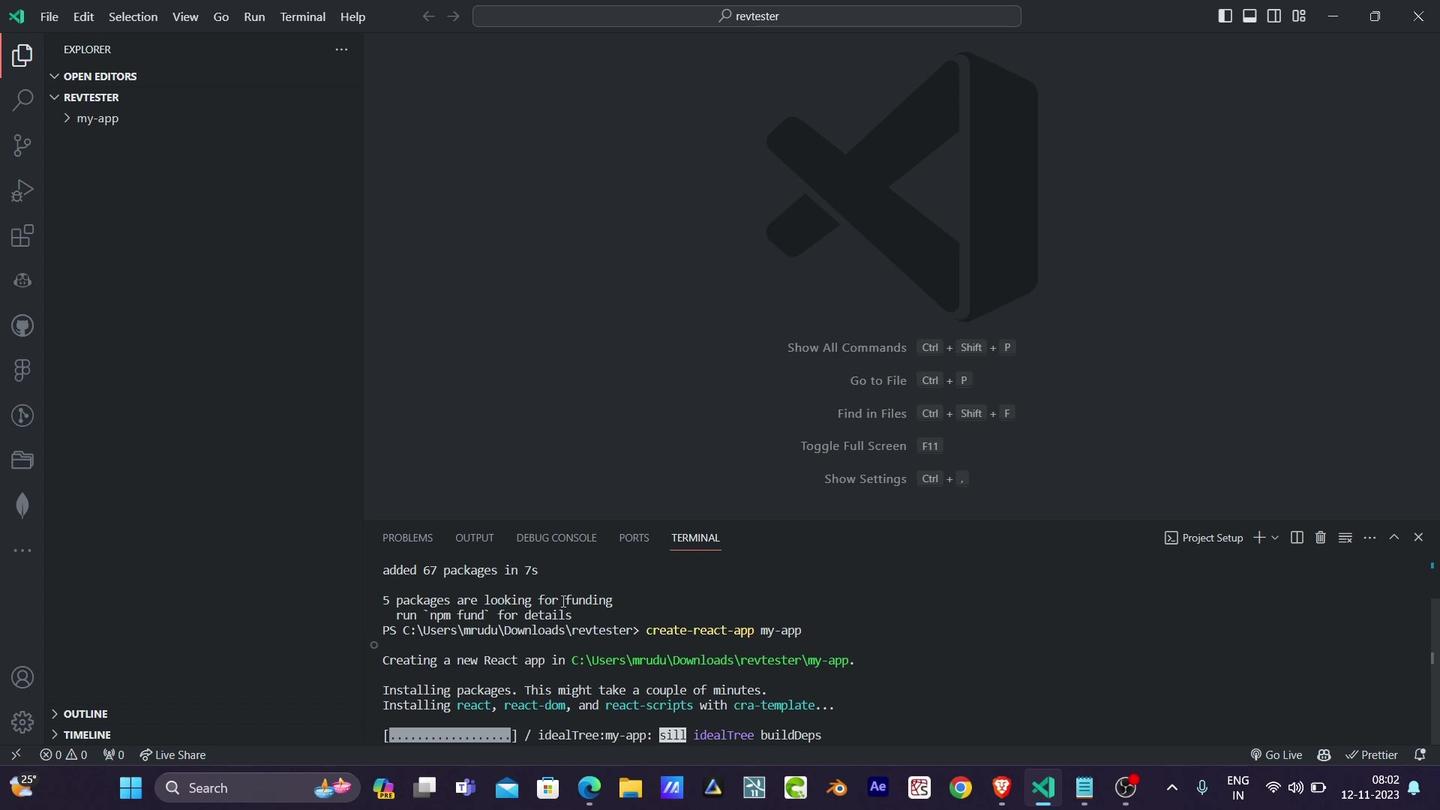Open Accounts menu icon
Image resolution: width=1440 pixels, height=810 pixels.
click(22, 678)
